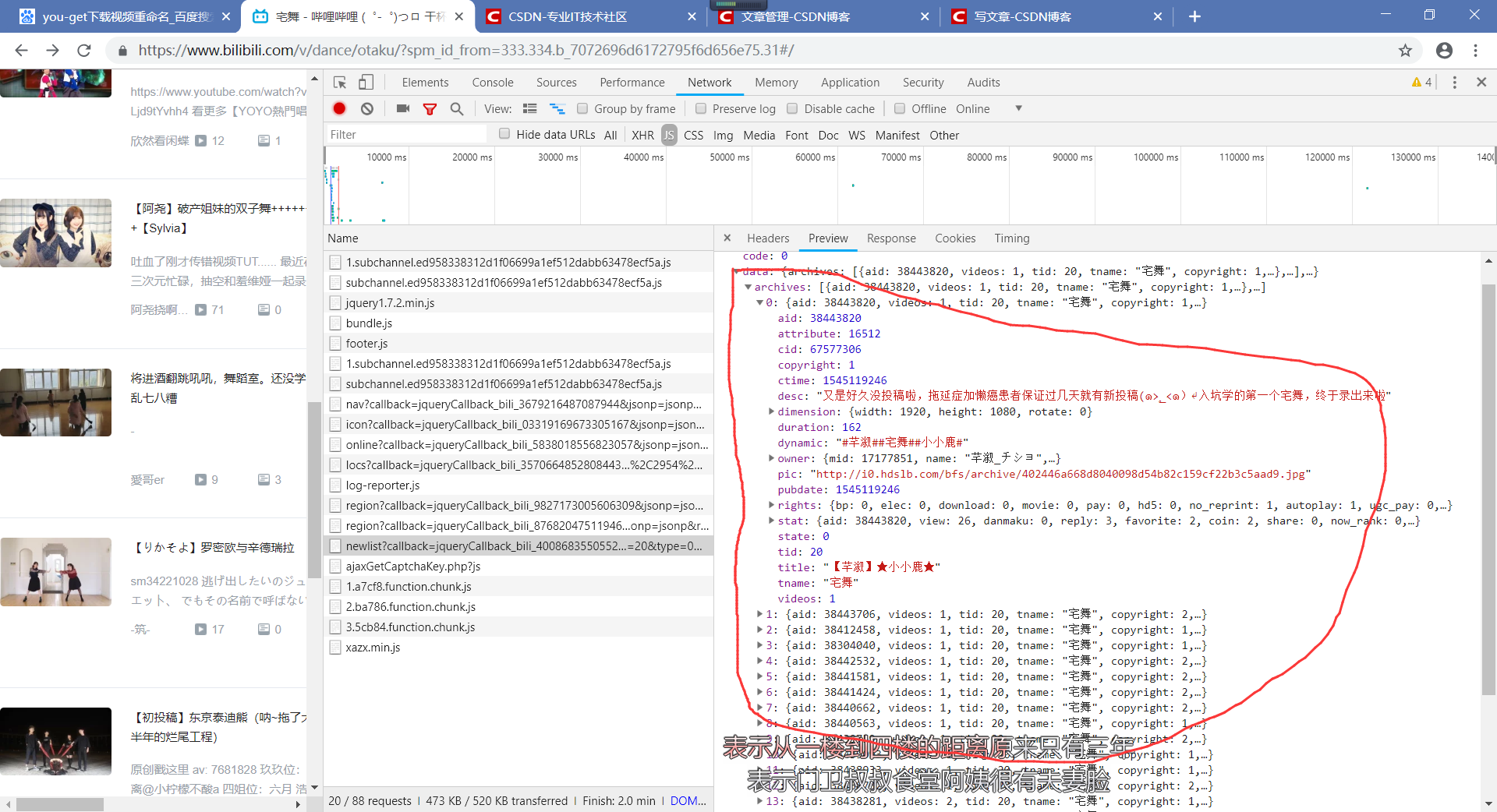The height and width of the screenshot is (812, 1497).
Task: Open network search magnifier icon
Action: pyautogui.click(x=457, y=108)
